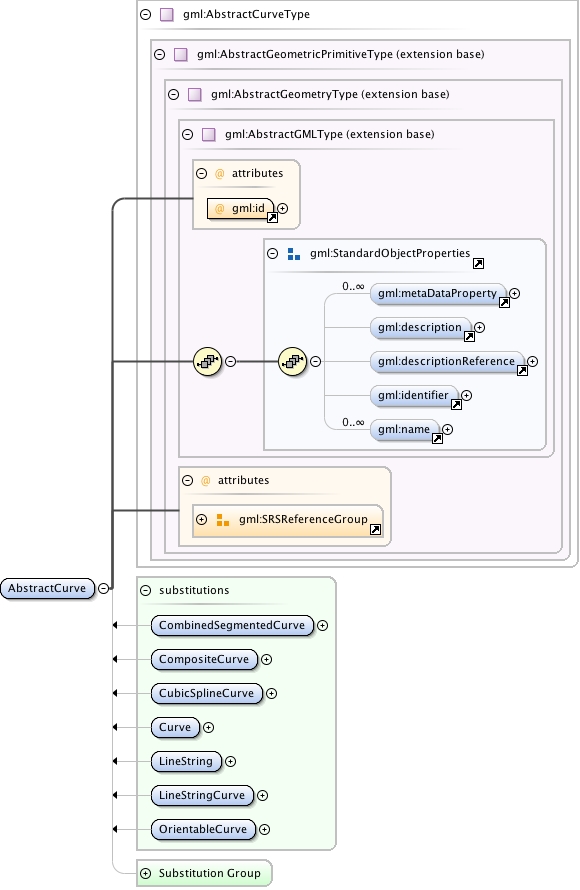Select the gml:descriptionReference element

[x=447, y=362]
